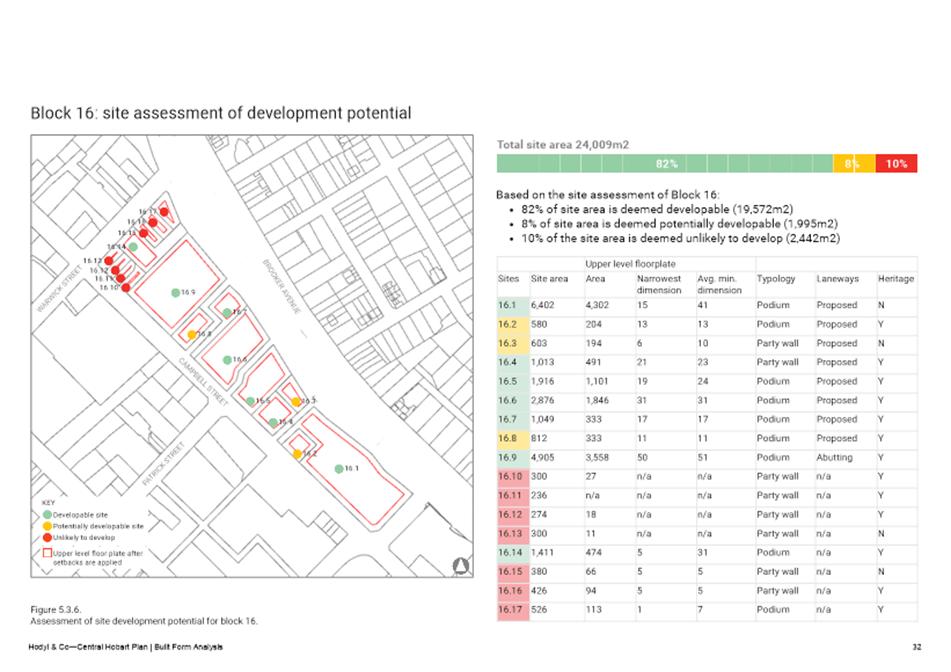Click the 'Campbell Street' street label
Screen dimensions: 951x672
[203, 381]
